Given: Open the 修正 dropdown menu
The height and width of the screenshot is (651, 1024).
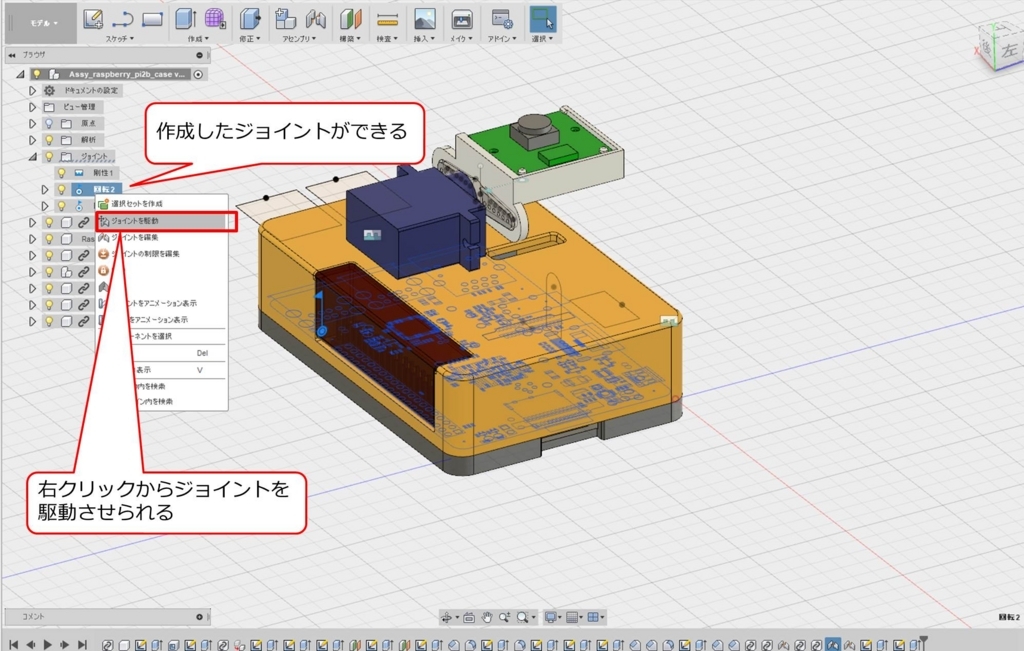Looking at the screenshot, I should tap(249, 39).
